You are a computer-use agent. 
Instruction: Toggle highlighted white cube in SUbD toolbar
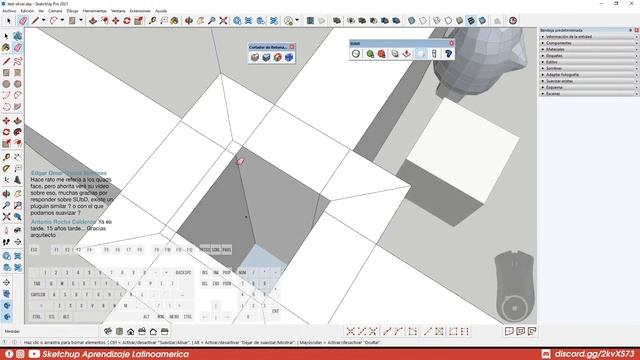421,54
